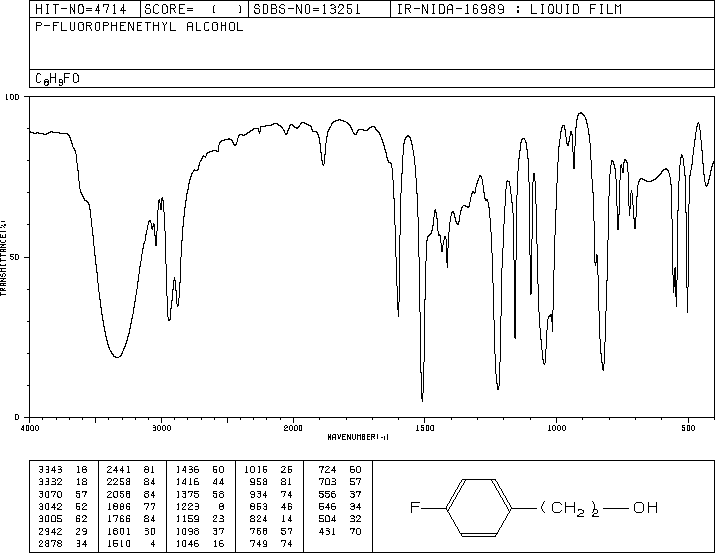Screen dimensions: 715x553
Task: Click the 1000 x-axis tick label
Action: [556, 428]
